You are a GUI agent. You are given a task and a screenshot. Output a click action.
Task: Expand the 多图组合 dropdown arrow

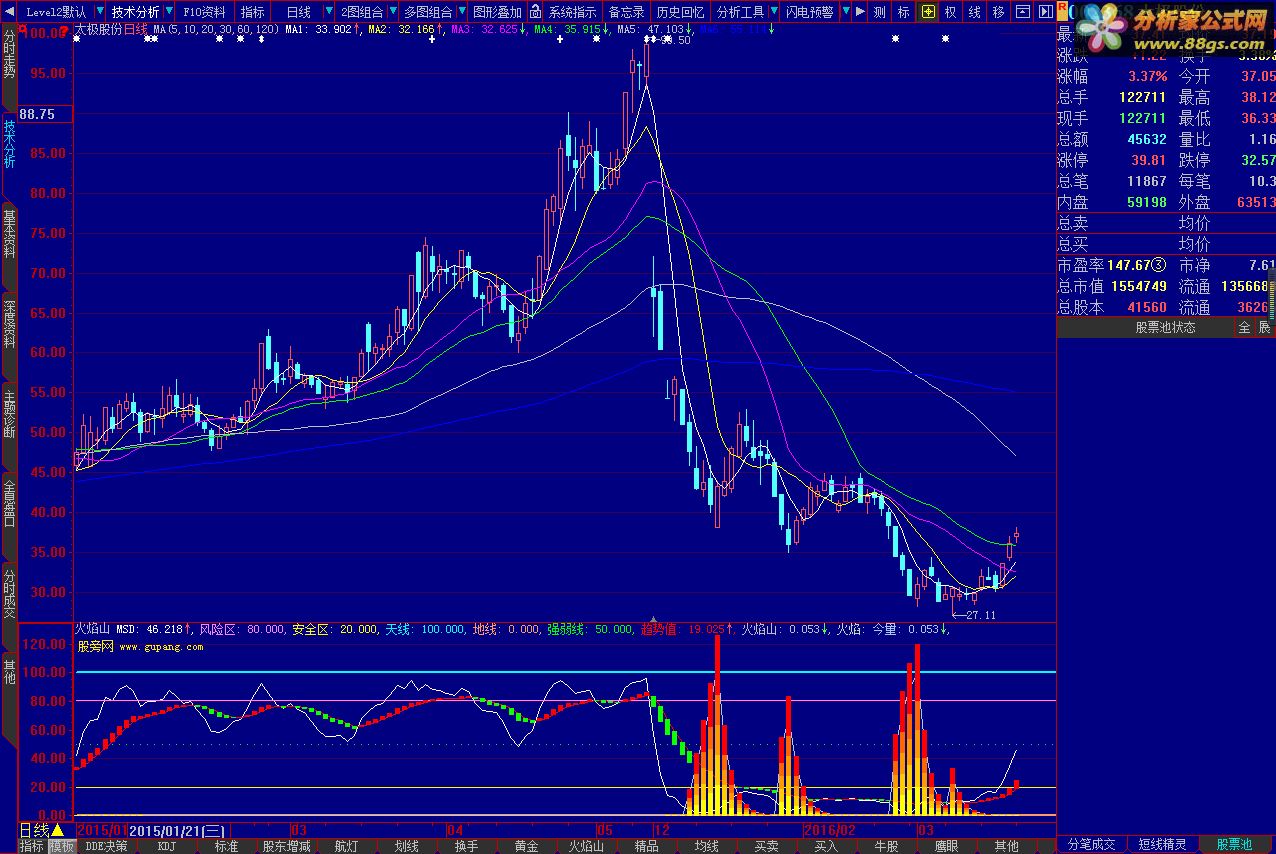coord(460,12)
